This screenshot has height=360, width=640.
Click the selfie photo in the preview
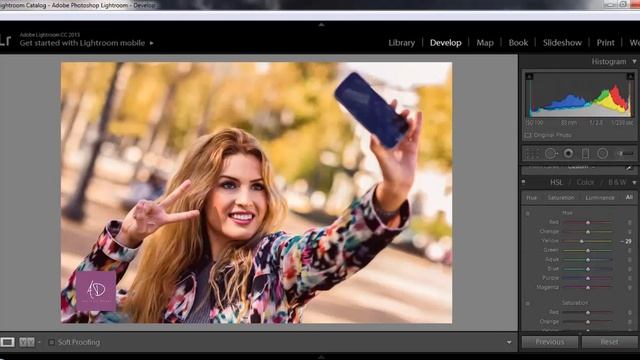pos(256,193)
